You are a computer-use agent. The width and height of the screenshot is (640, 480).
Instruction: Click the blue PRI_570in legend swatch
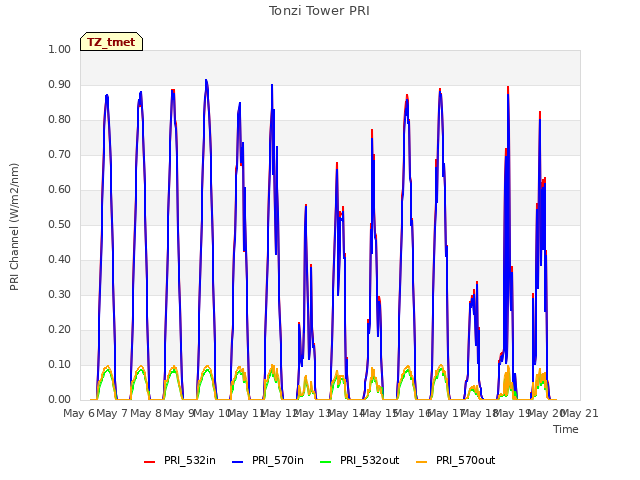(x=238, y=462)
